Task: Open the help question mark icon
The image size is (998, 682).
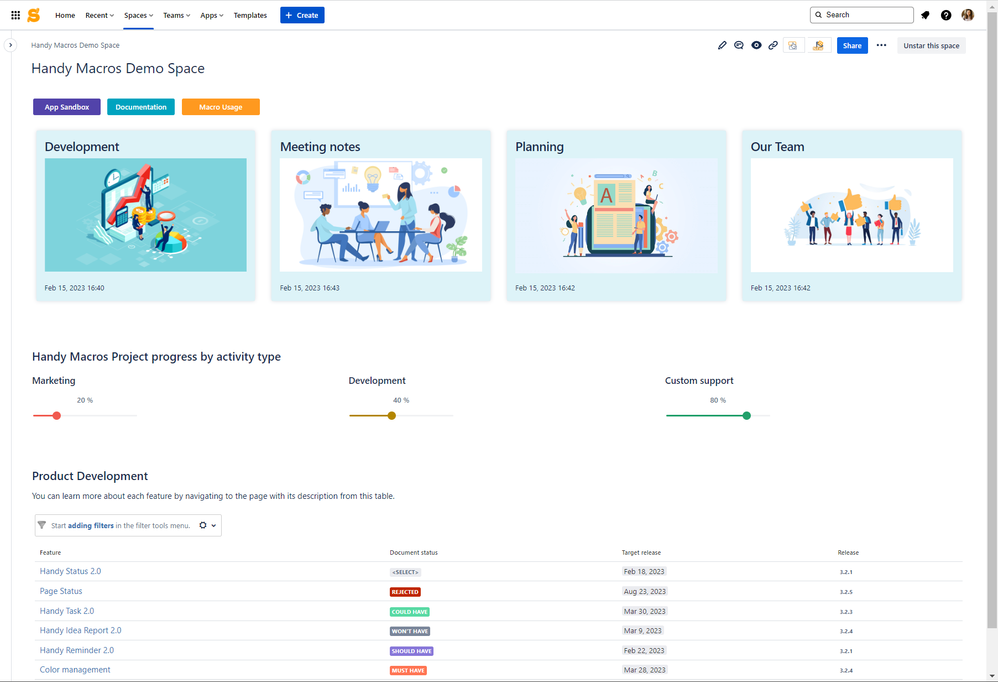Action: point(946,15)
